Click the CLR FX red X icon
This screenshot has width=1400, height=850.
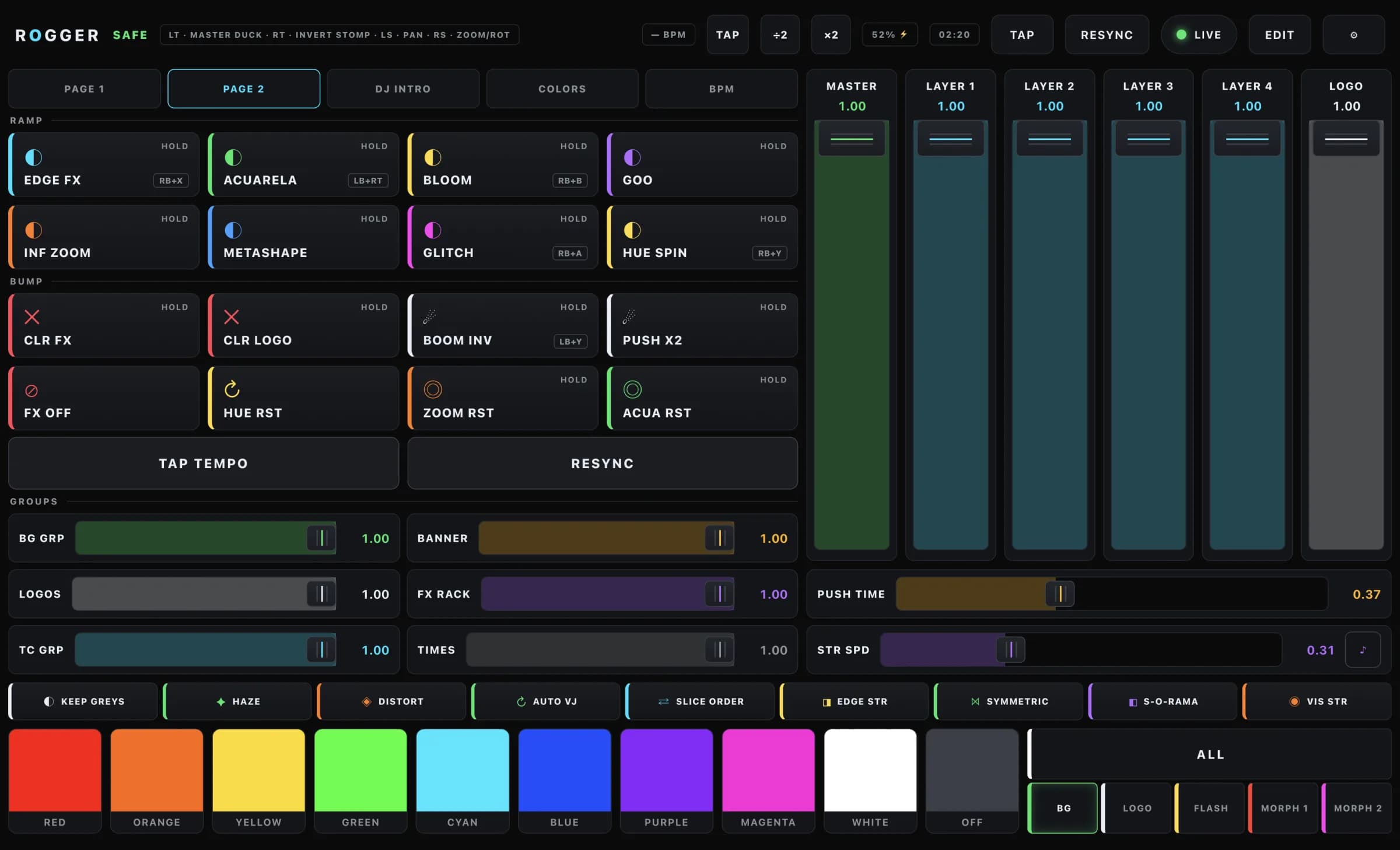click(32, 317)
